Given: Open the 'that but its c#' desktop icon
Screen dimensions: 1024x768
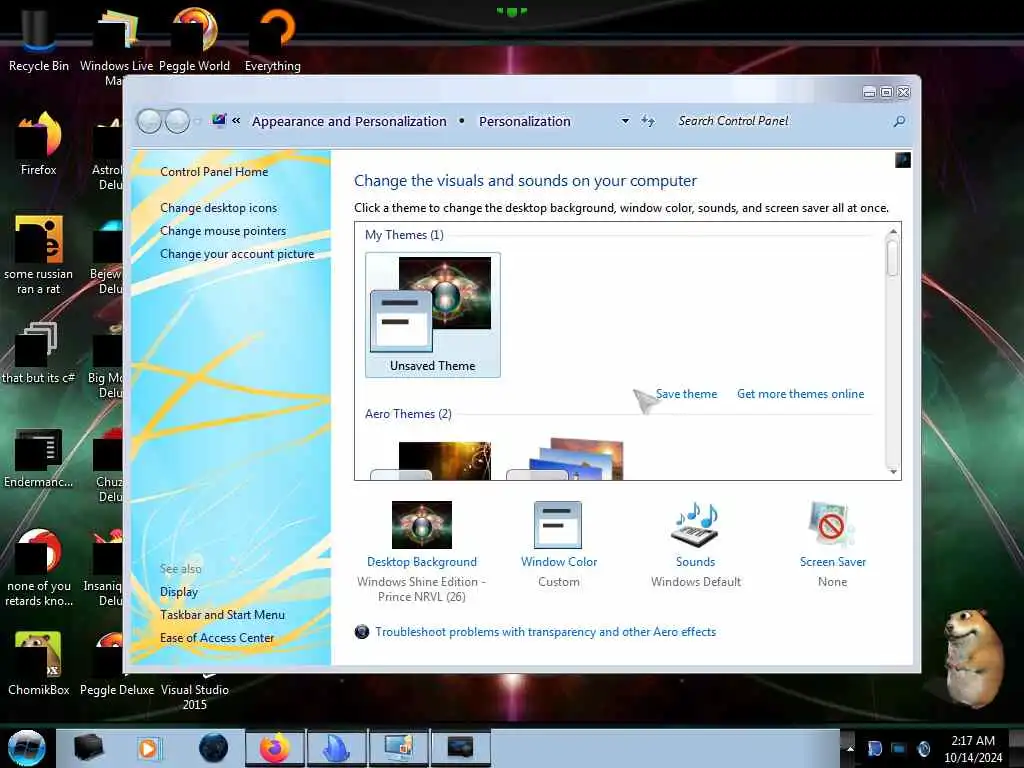Looking at the screenshot, I should tap(38, 353).
